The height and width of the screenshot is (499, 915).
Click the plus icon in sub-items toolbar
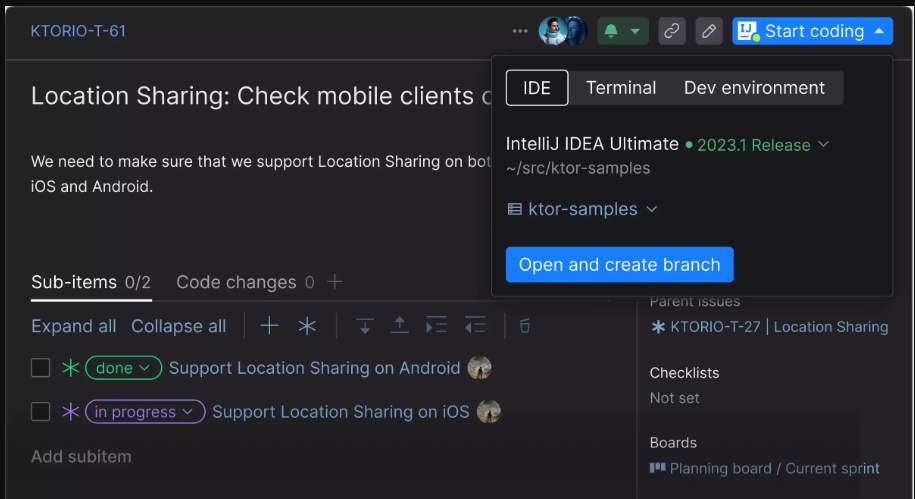coord(269,326)
